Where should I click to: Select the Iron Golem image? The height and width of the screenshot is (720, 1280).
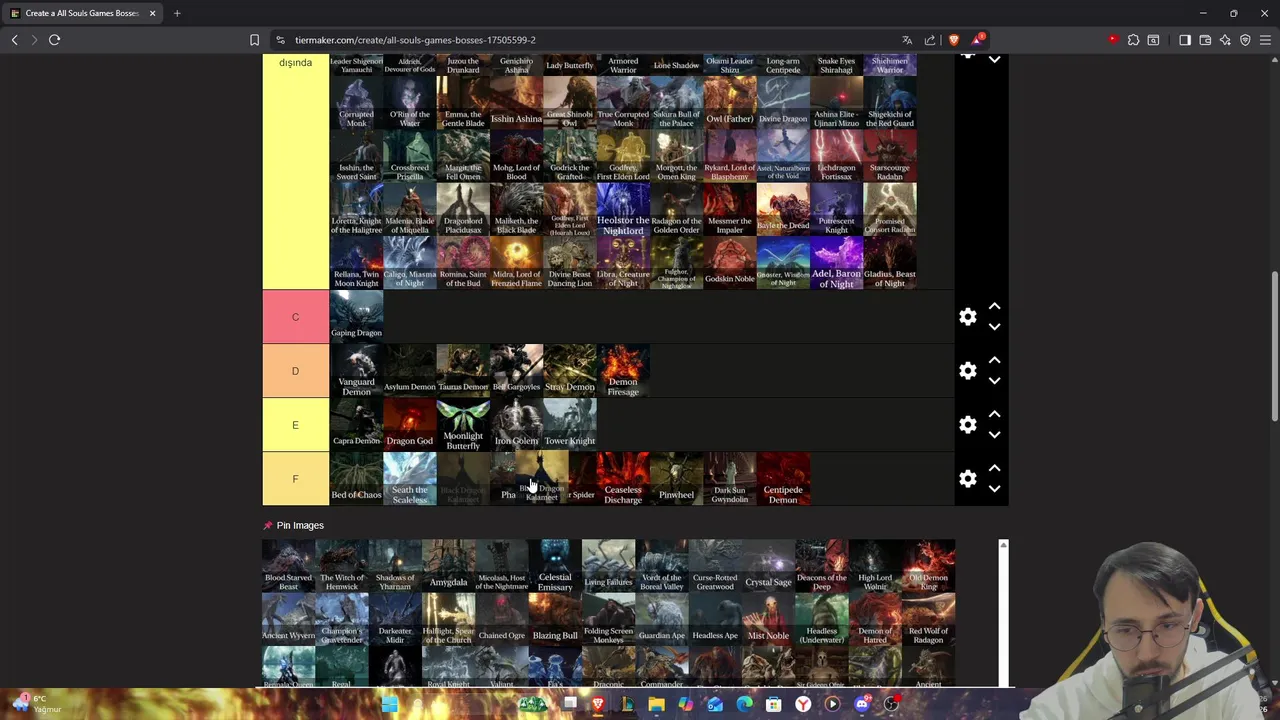click(516, 425)
